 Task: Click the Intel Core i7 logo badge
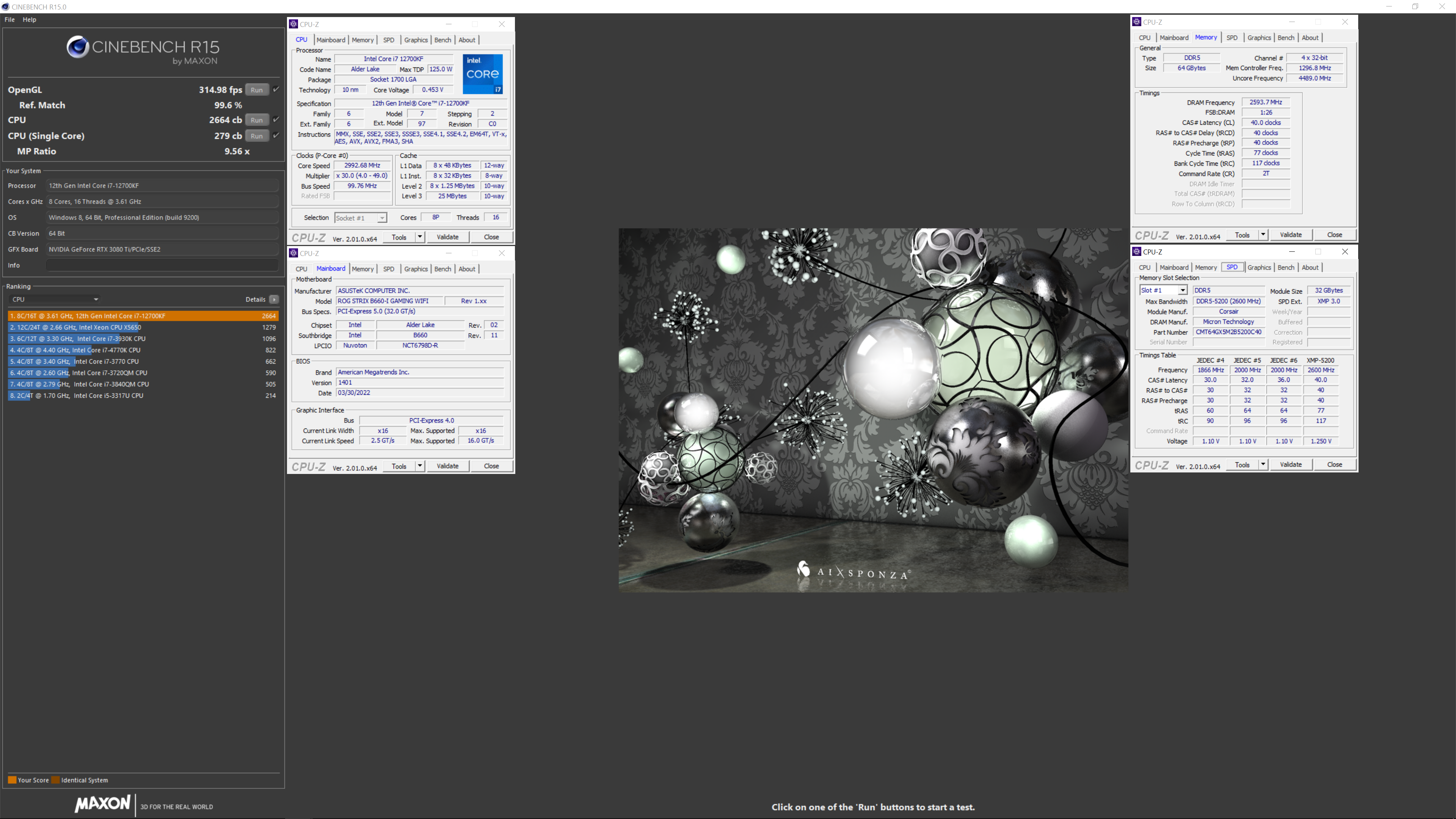(483, 74)
